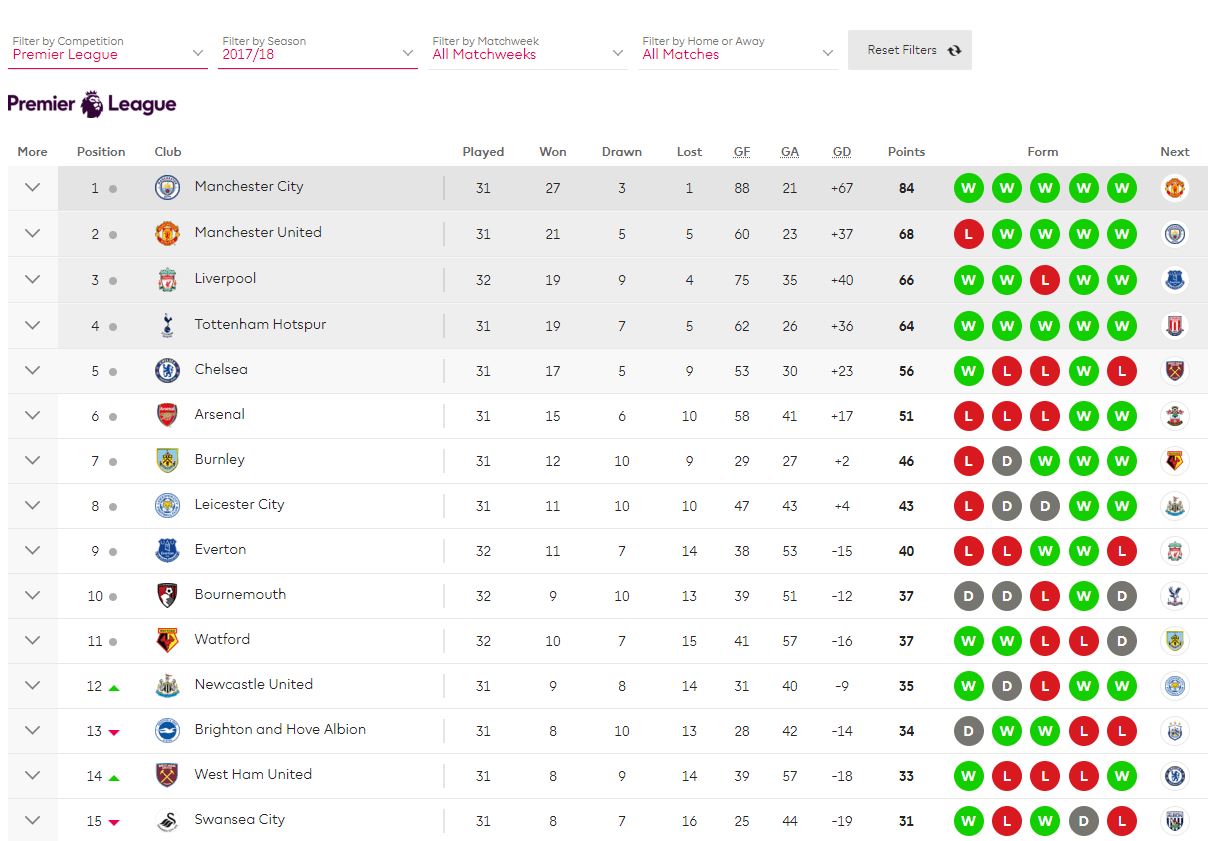Image resolution: width=1209 pixels, height=841 pixels.
Task: Open the Filter by Home or Away dropdown
Action: coord(738,50)
